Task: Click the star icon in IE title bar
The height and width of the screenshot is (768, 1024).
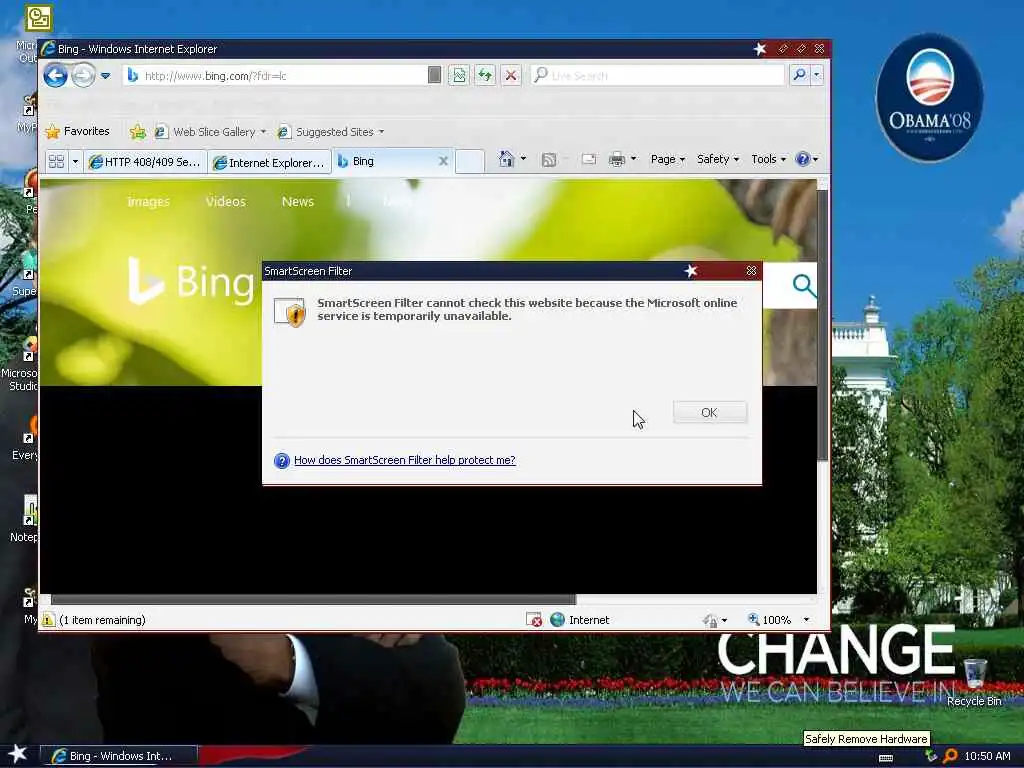Action: (760, 49)
